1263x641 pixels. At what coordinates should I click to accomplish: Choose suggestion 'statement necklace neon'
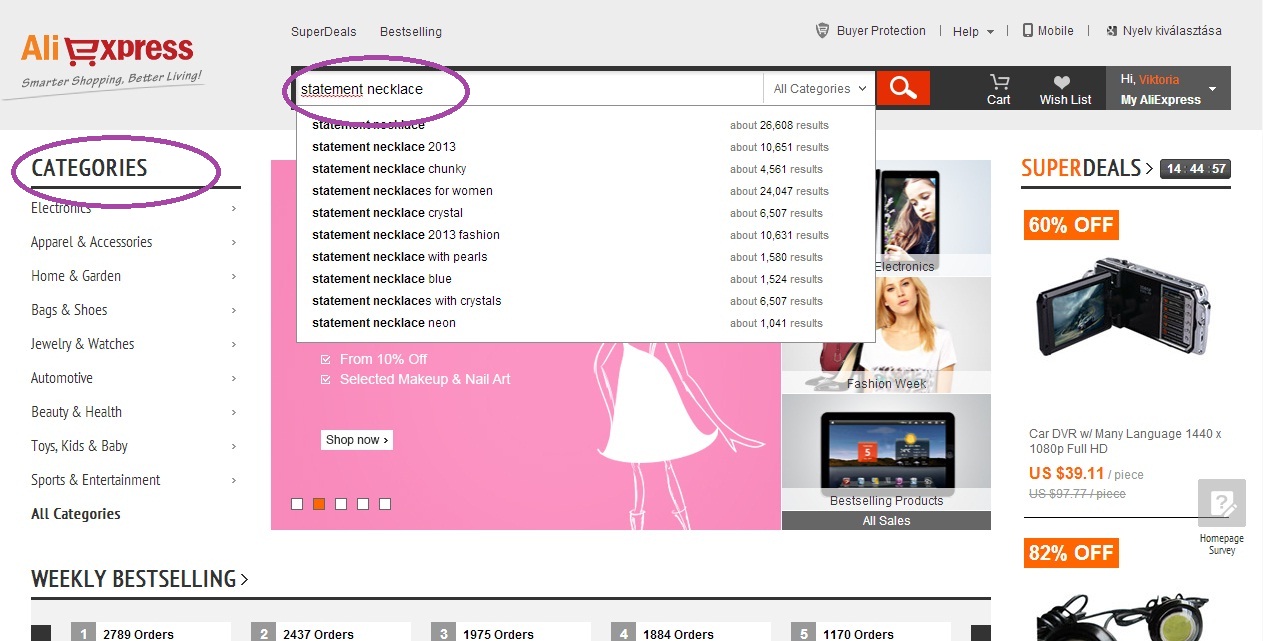pos(586,323)
